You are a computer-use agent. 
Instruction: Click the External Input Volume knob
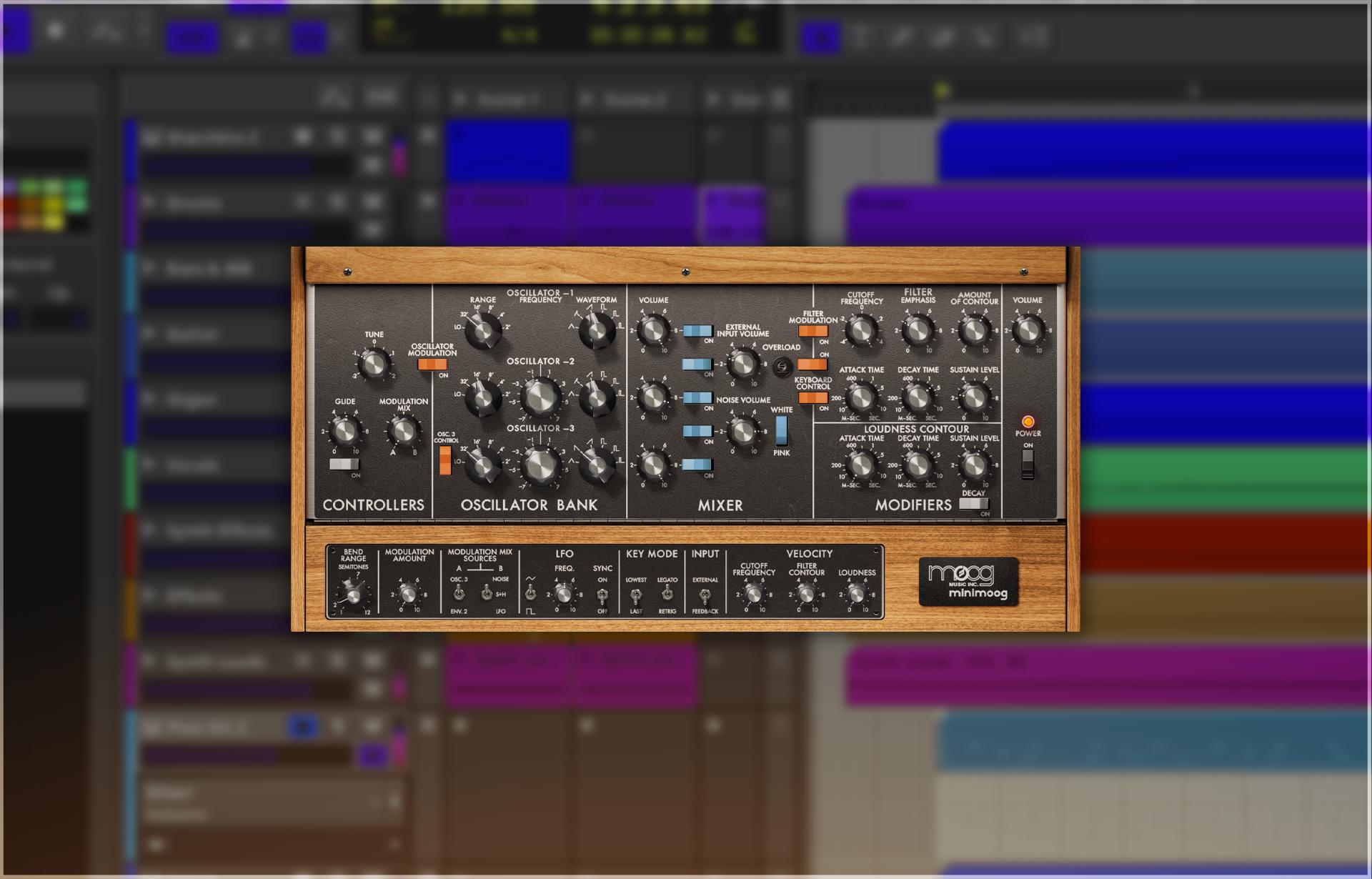[x=742, y=364]
